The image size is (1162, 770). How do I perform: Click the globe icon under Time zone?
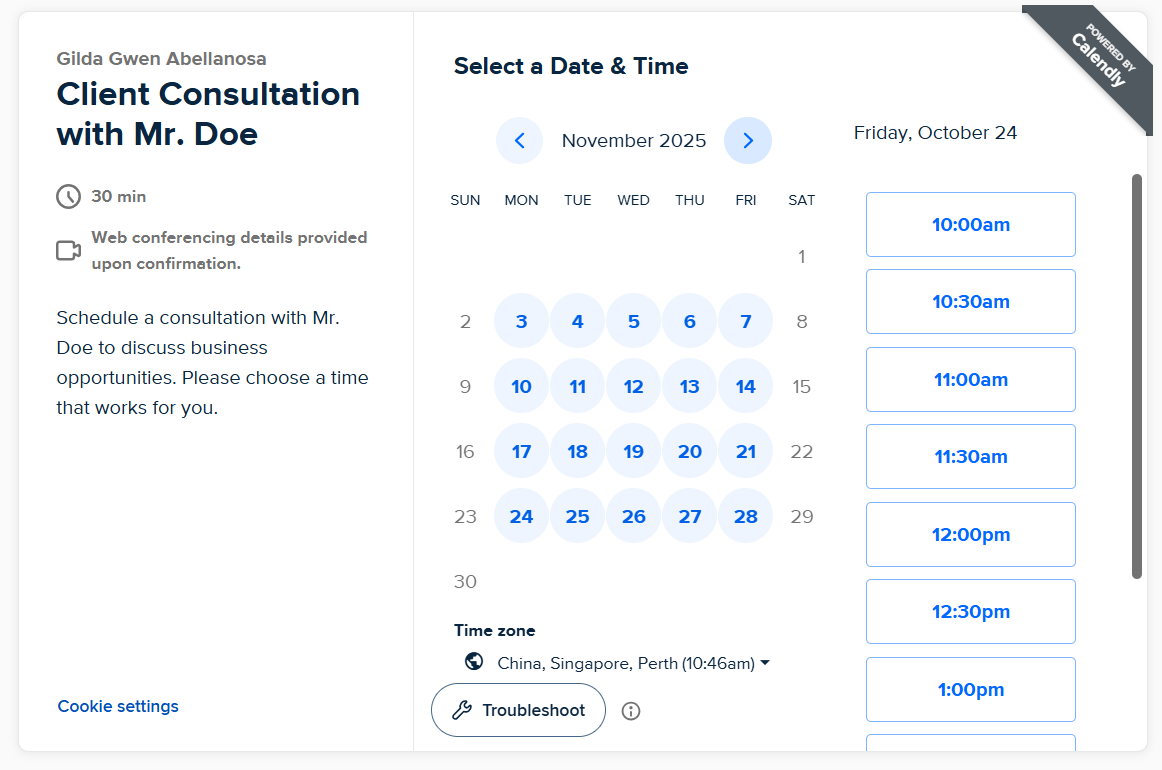474,662
